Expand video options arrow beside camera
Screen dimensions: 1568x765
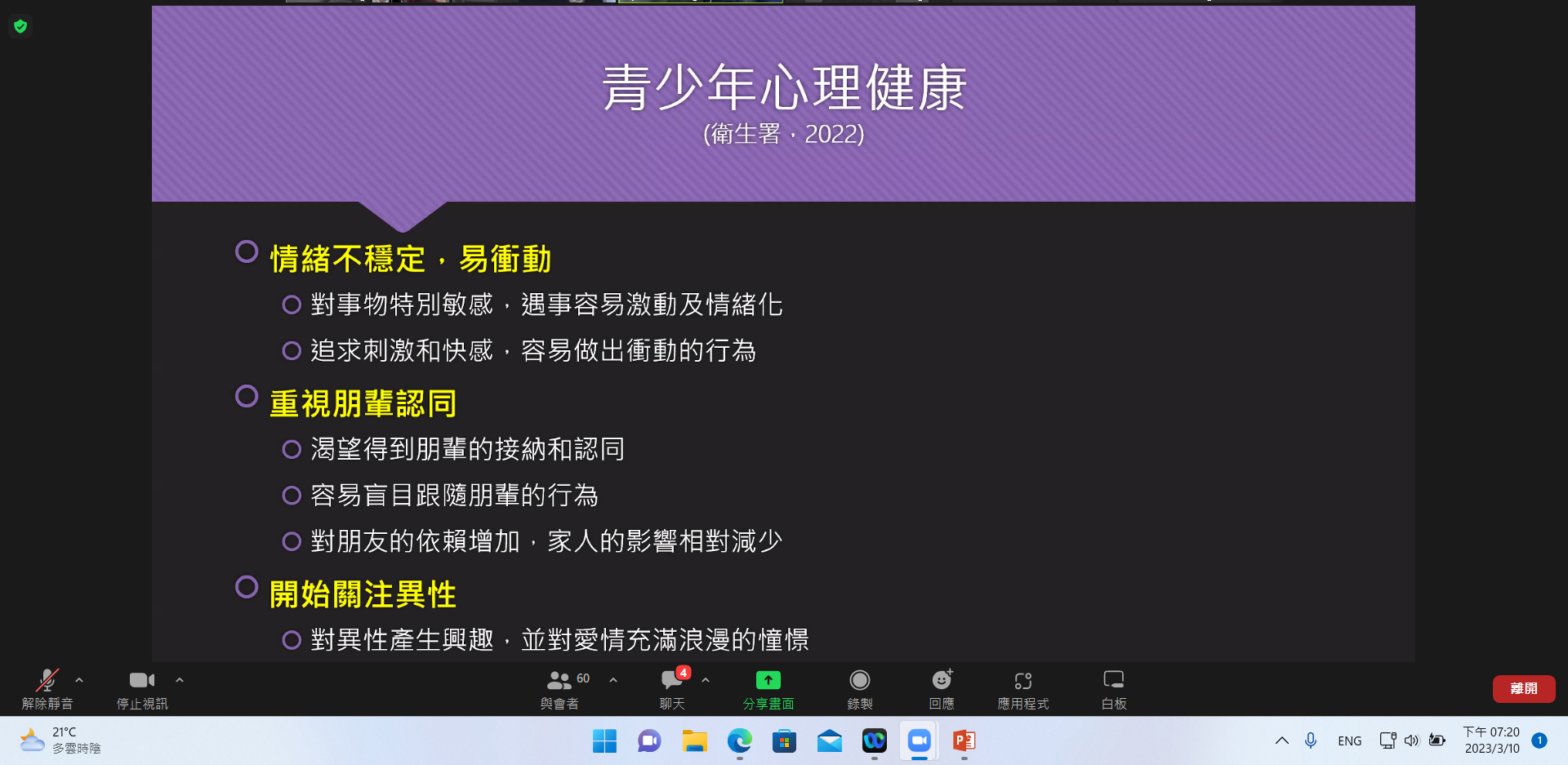tap(180, 680)
